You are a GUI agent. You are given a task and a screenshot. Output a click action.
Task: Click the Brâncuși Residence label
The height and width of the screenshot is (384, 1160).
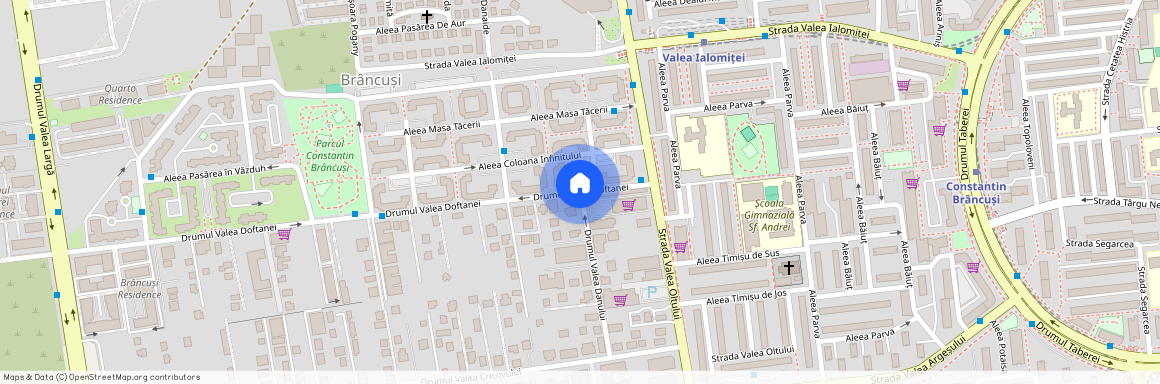coord(140,289)
